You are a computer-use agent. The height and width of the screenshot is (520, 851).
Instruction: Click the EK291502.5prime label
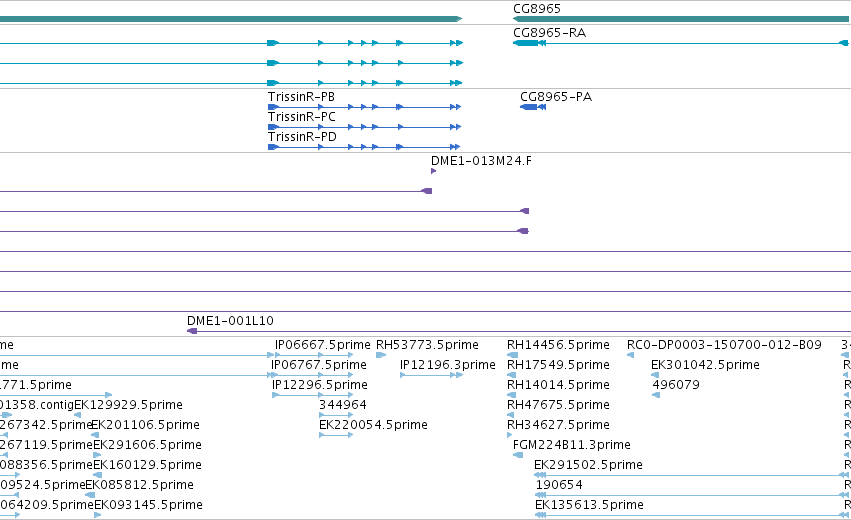coord(588,465)
